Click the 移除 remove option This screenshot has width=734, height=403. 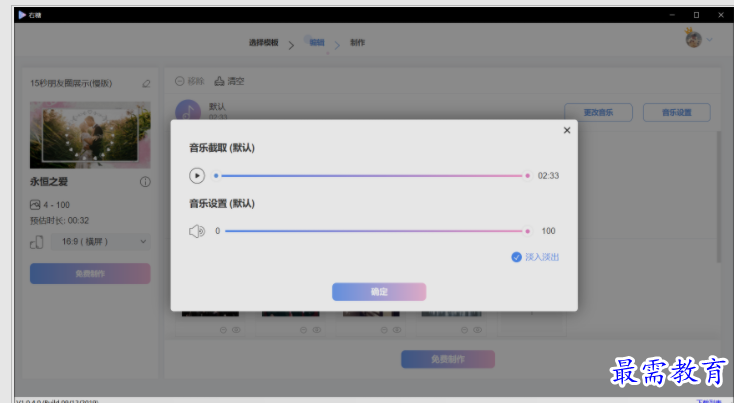click(190, 81)
